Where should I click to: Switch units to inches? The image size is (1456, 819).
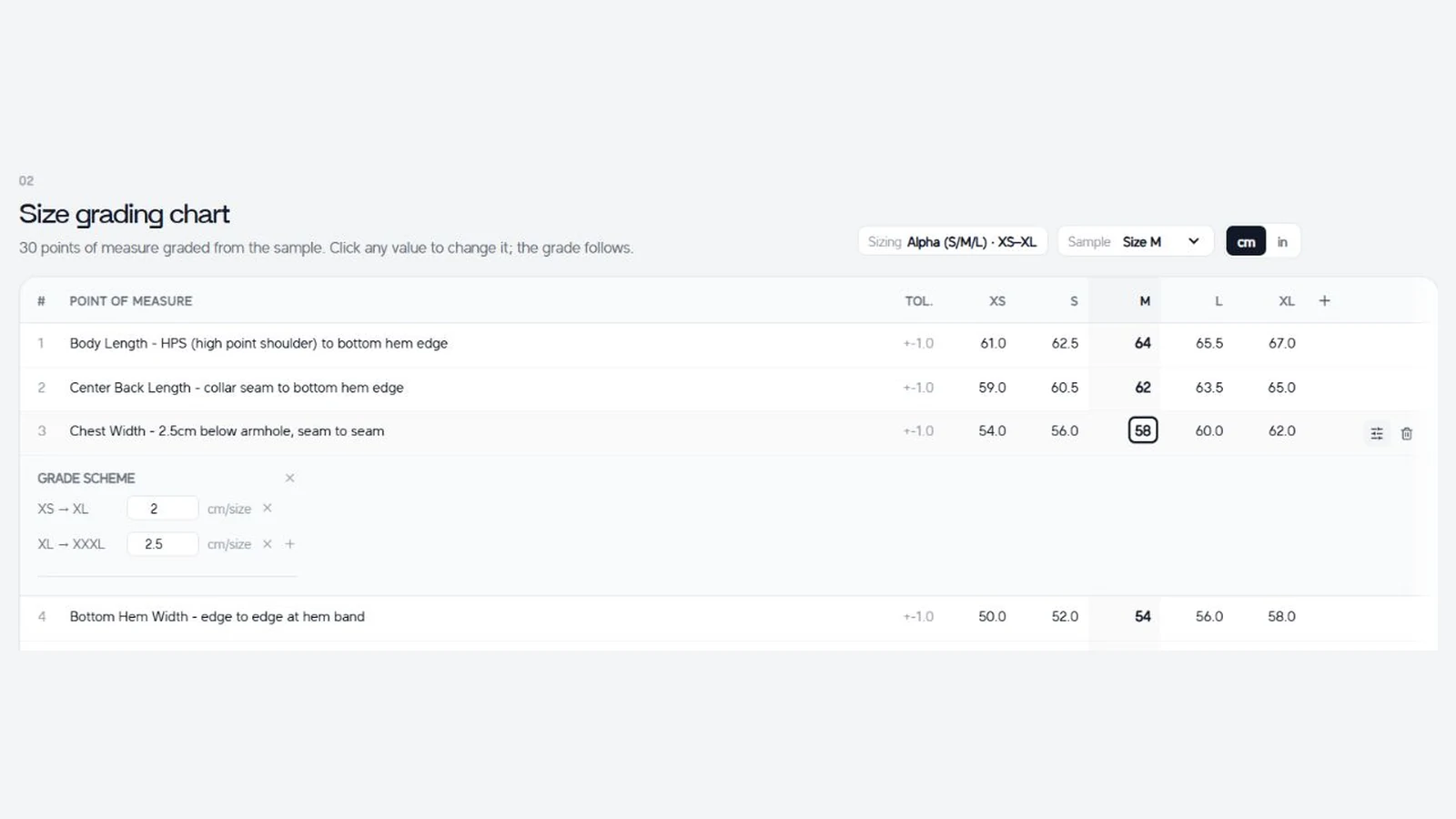tap(1282, 241)
